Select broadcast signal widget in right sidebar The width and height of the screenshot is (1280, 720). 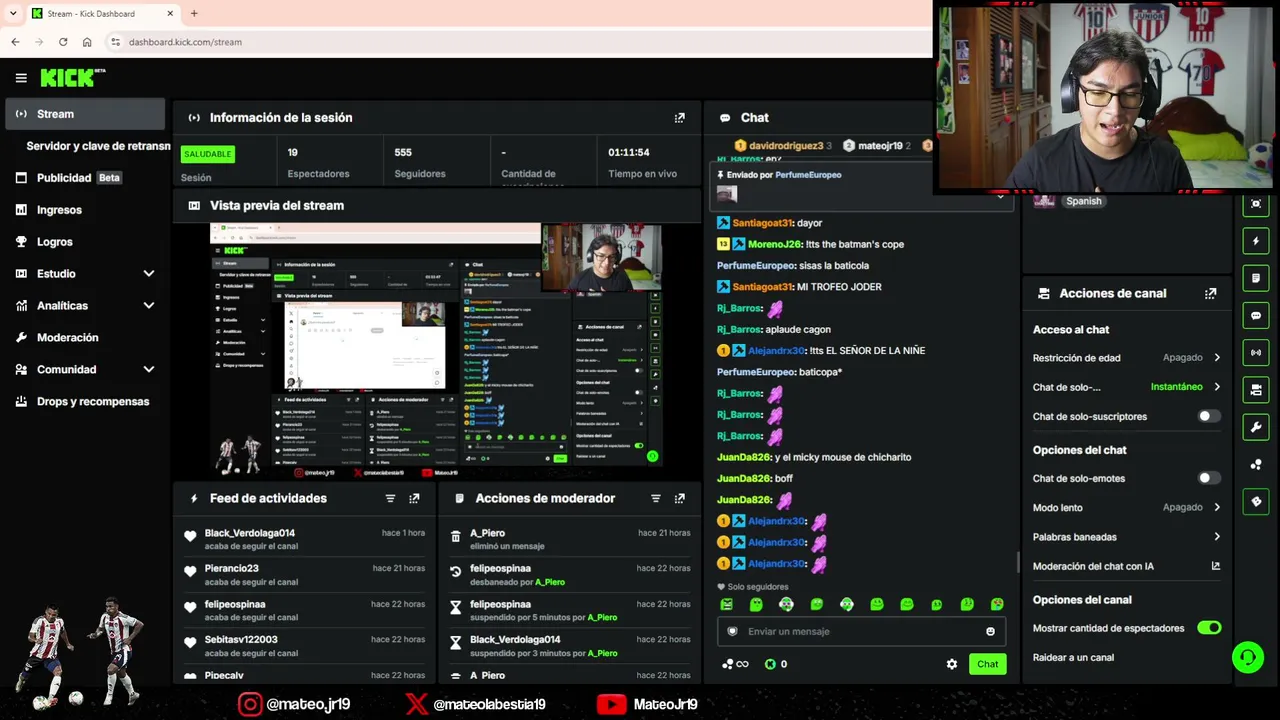[1256, 352]
